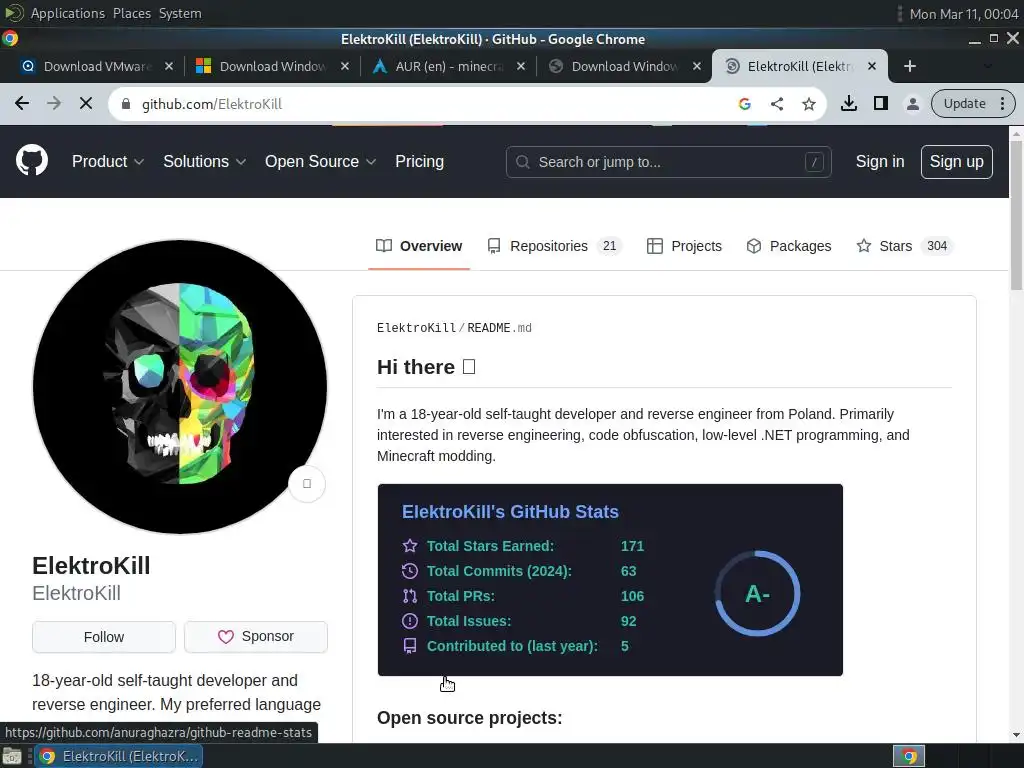Click the Google icon in address bar

(744, 103)
